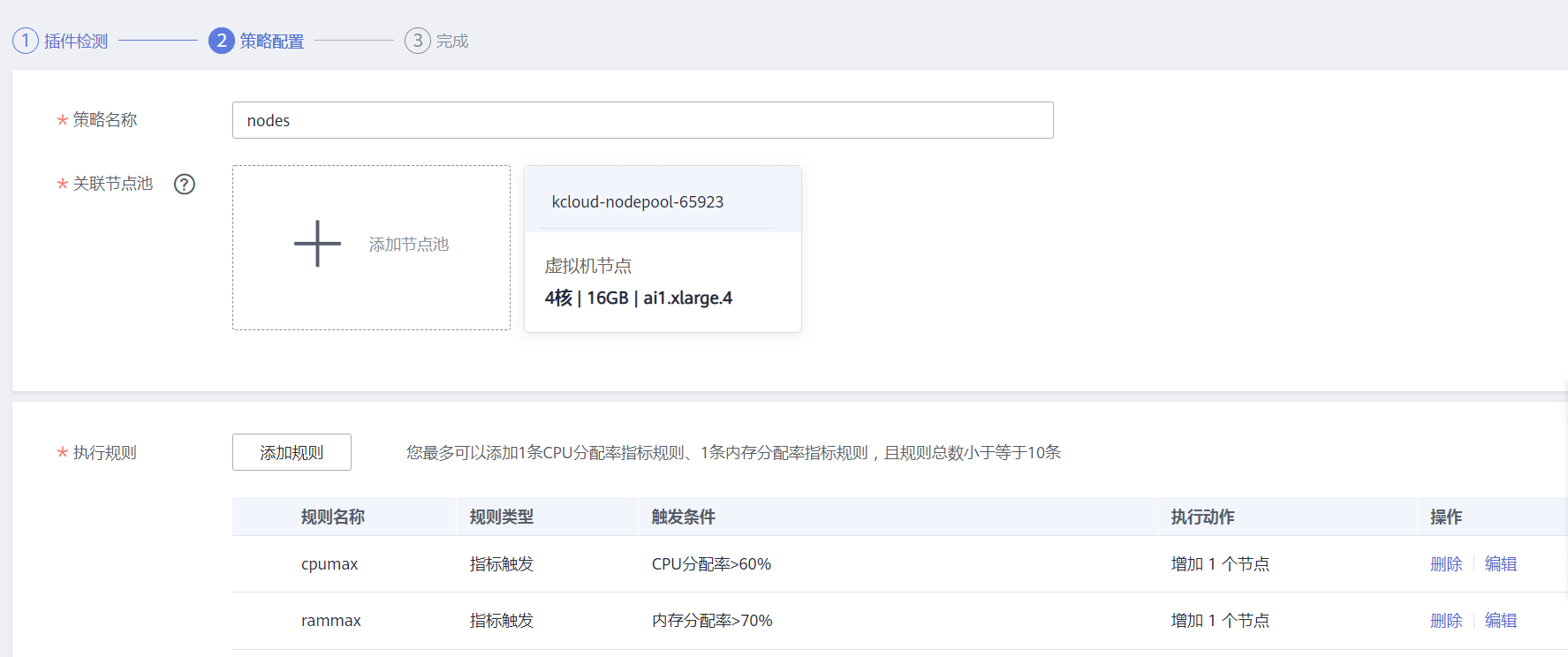Click the help icon next to 关联节点池

185,184
